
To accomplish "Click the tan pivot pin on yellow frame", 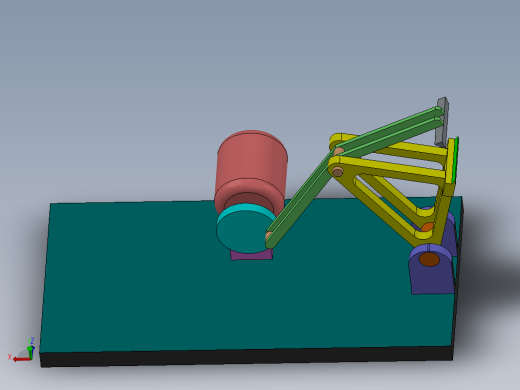I will (x=338, y=172).
